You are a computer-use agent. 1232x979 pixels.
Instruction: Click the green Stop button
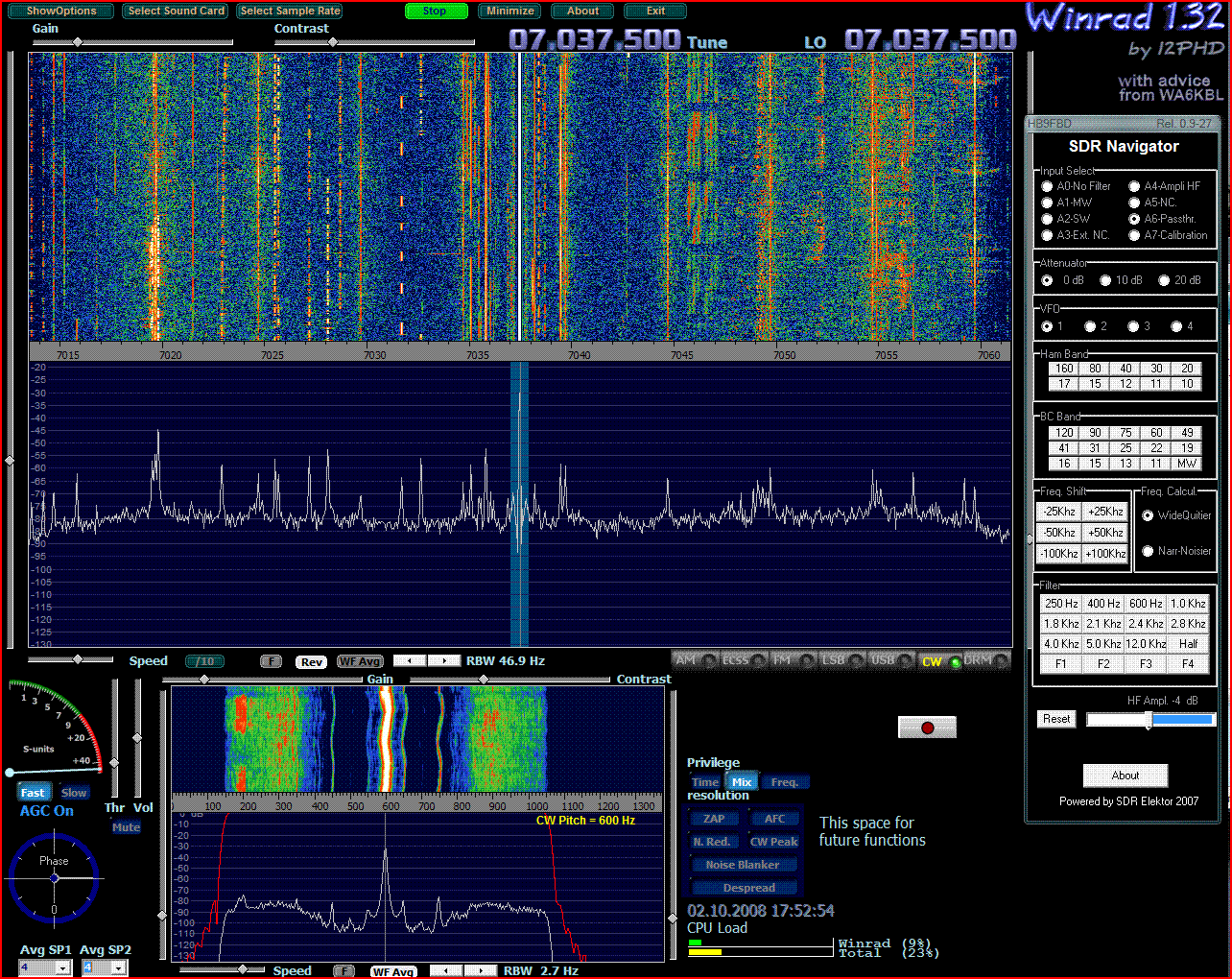435,12
